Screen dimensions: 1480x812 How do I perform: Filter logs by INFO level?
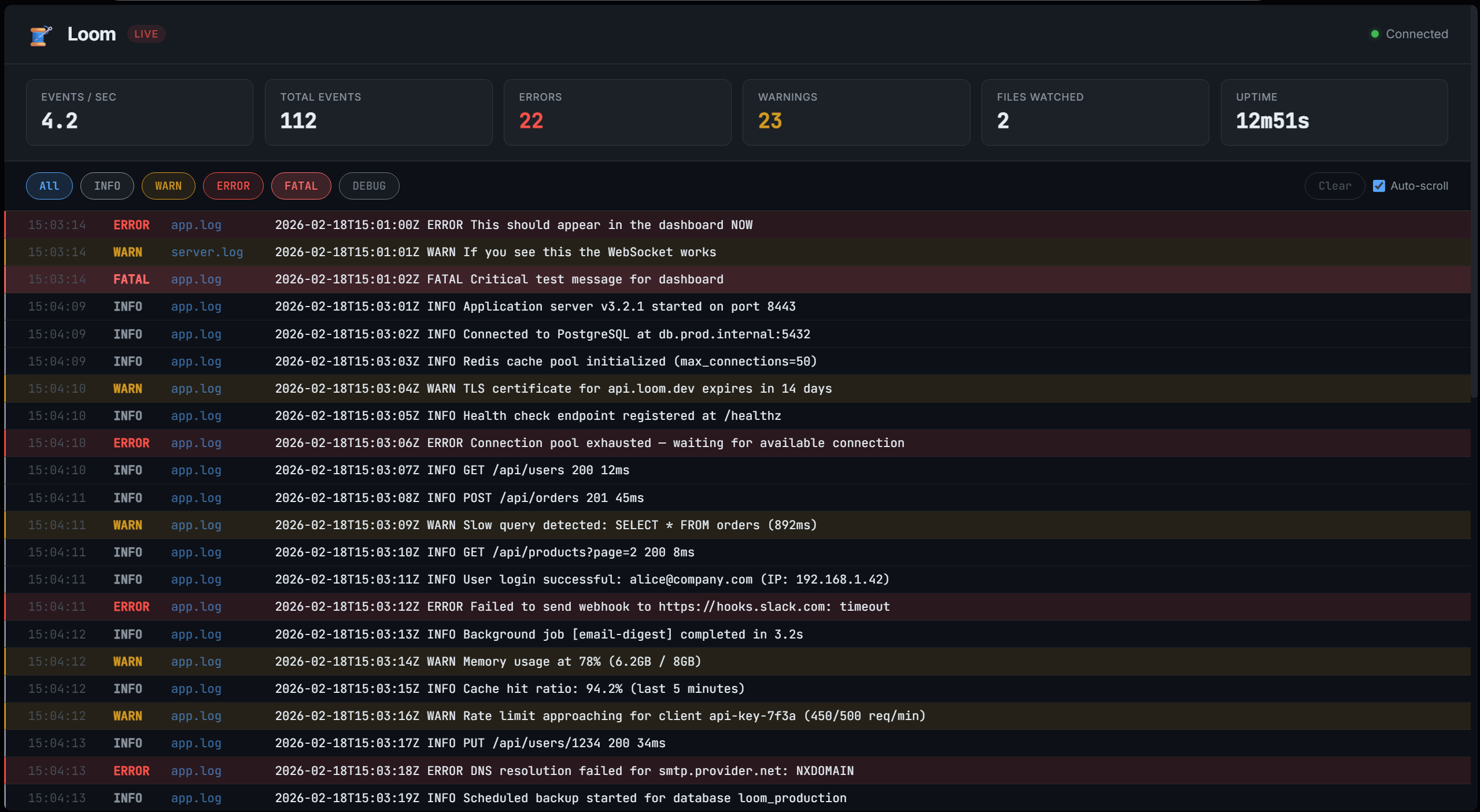[x=107, y=186]
